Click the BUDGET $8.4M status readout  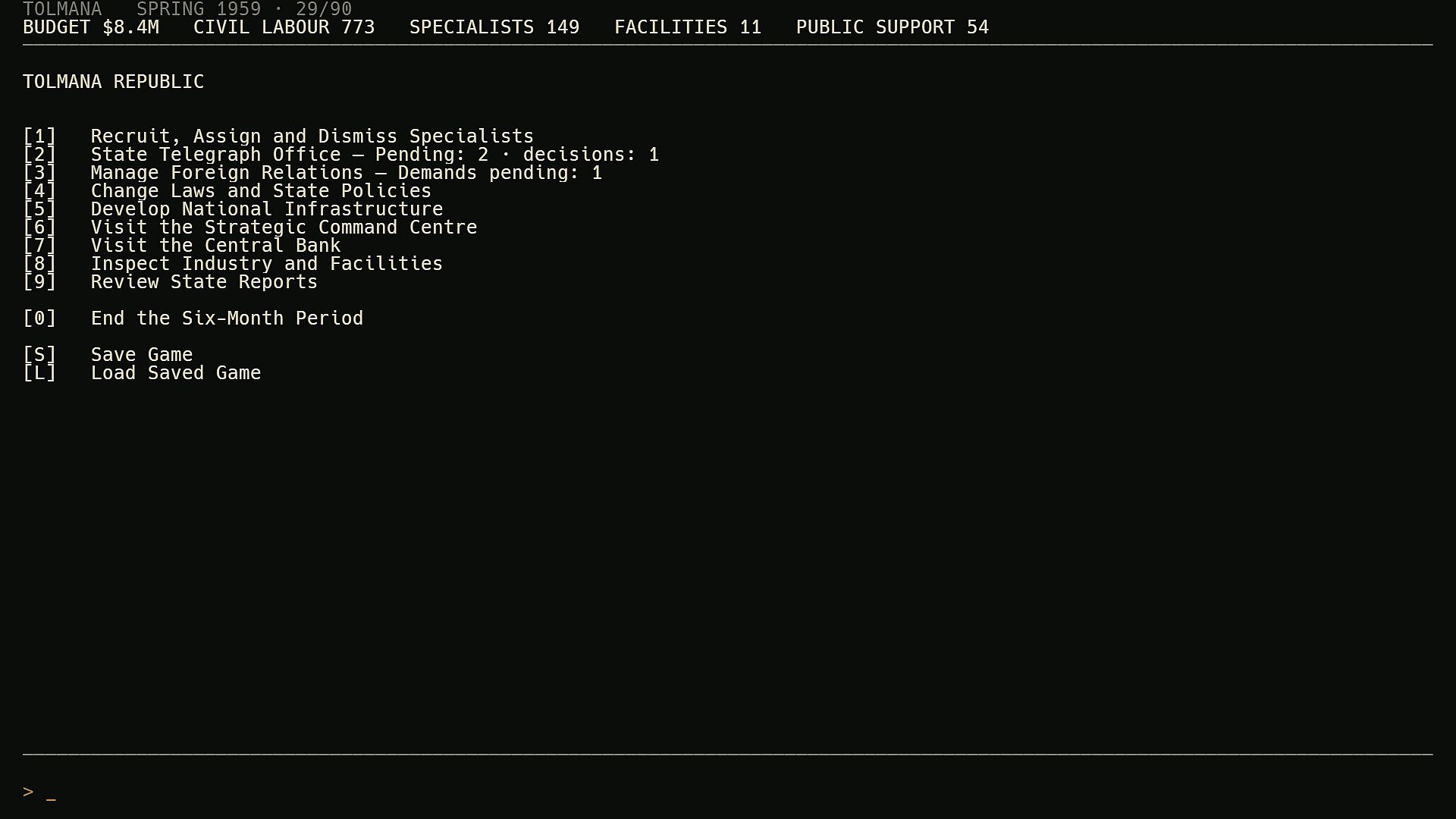coord(91,27)
